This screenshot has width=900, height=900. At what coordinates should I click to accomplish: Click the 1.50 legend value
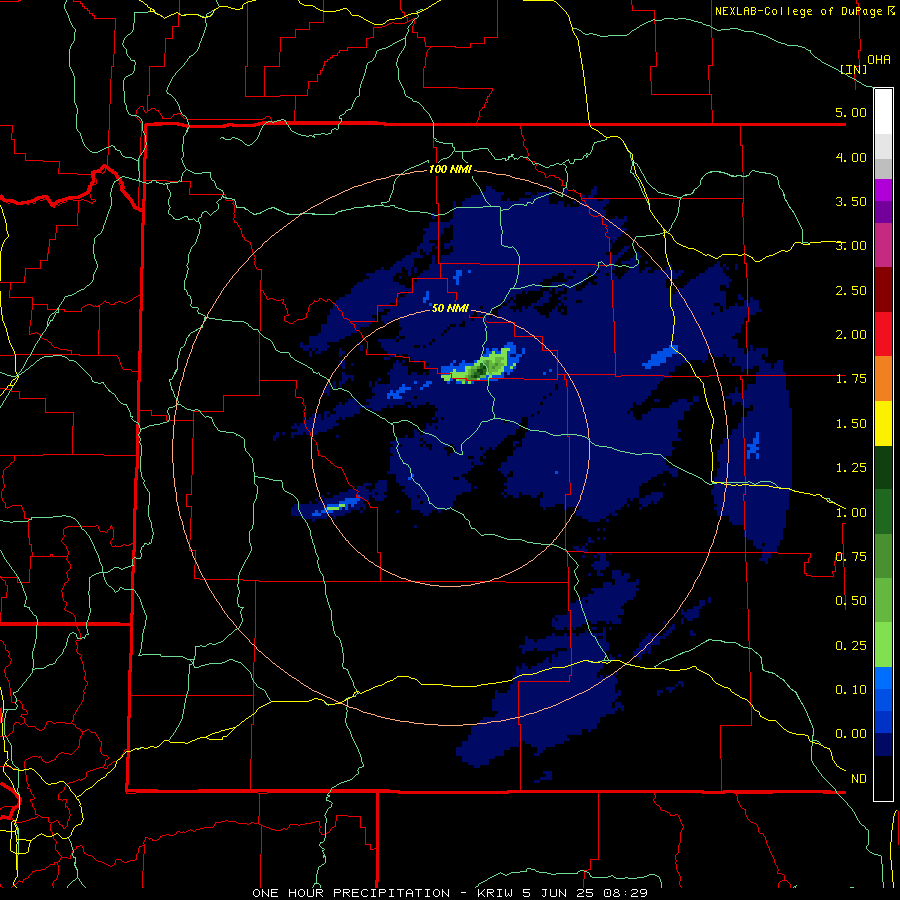[851, 424]
